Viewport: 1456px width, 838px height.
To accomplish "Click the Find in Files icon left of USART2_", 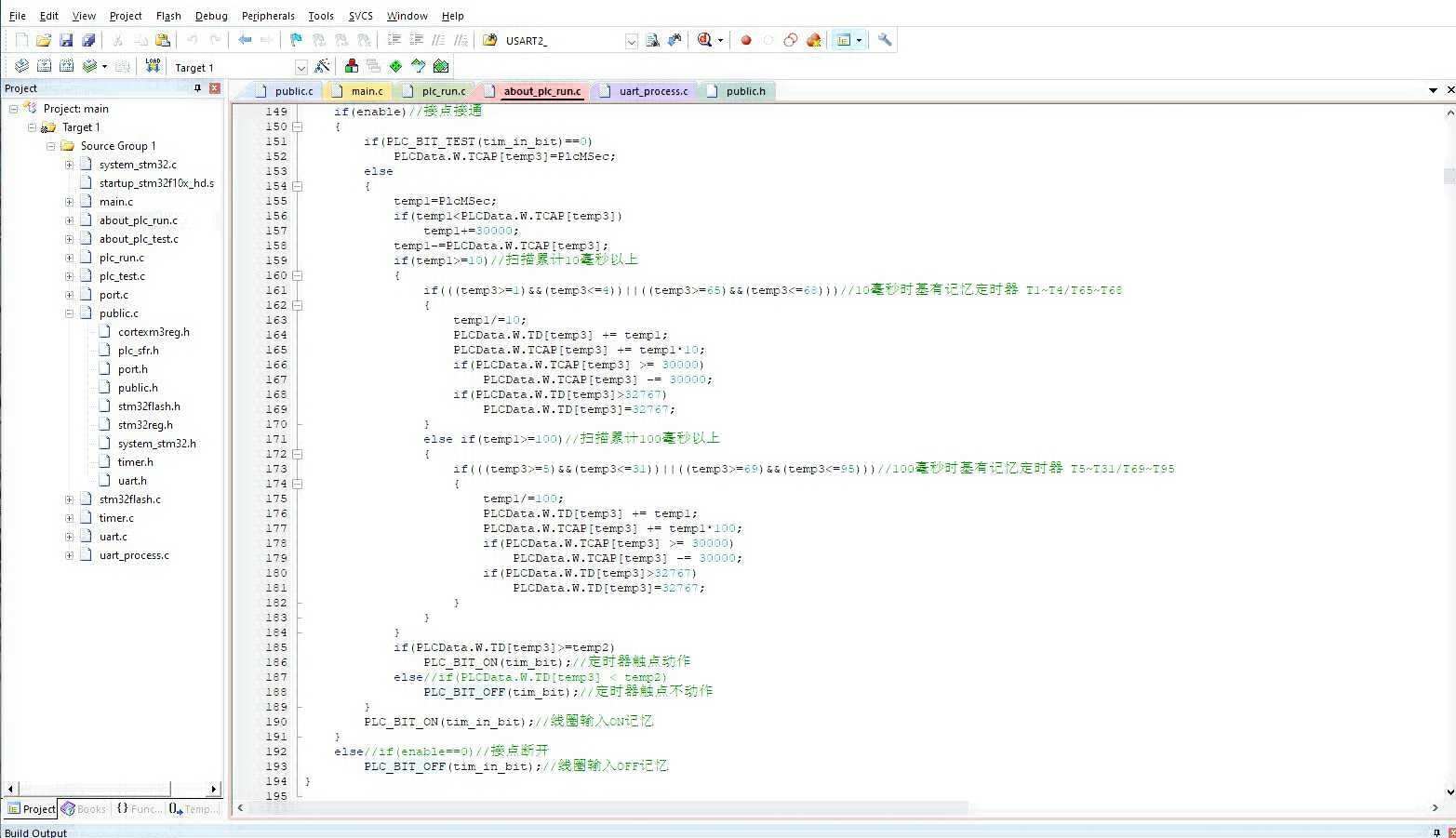I will [x=490, y=40].
